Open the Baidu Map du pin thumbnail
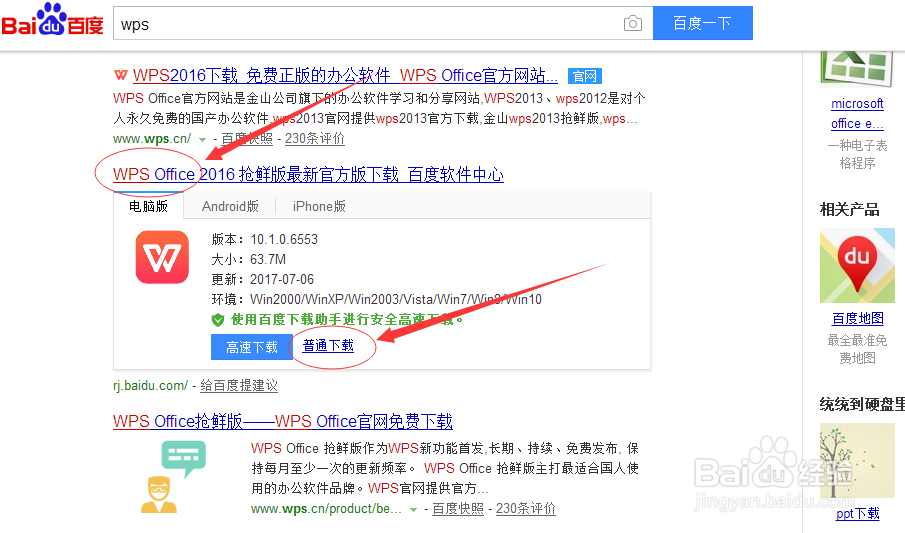This screenshot has width=905, height=533. [x=857, y=266]
